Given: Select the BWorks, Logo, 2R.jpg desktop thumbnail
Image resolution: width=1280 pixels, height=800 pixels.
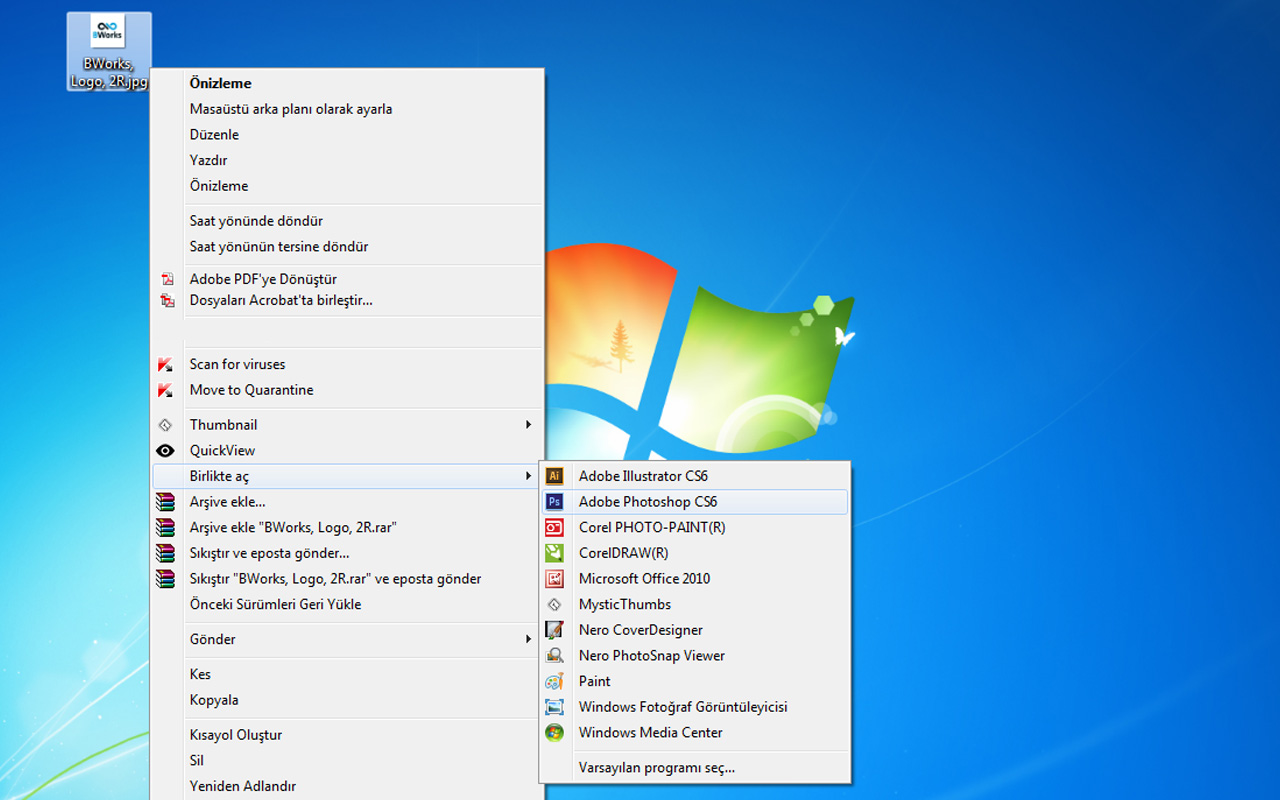Looking at the screenshot, I should [108, 32].
